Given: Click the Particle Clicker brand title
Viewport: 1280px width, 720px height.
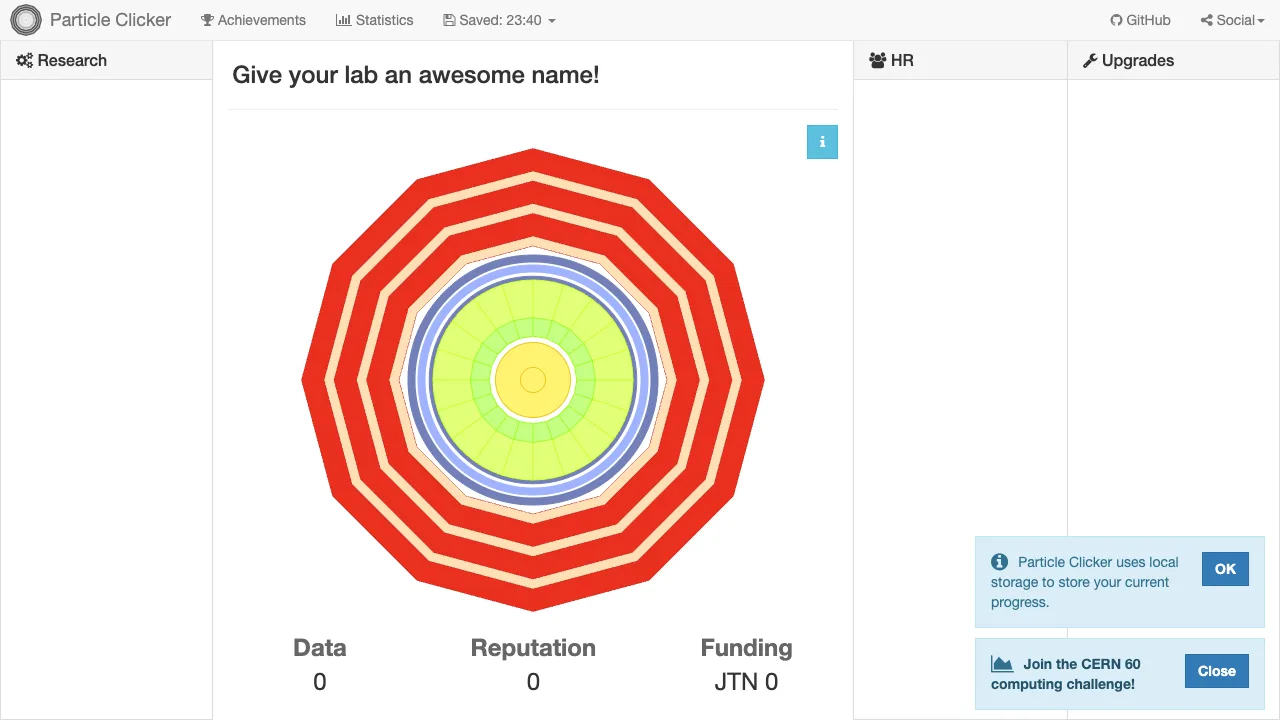Looking at the screenshot, I should point(110,20).
